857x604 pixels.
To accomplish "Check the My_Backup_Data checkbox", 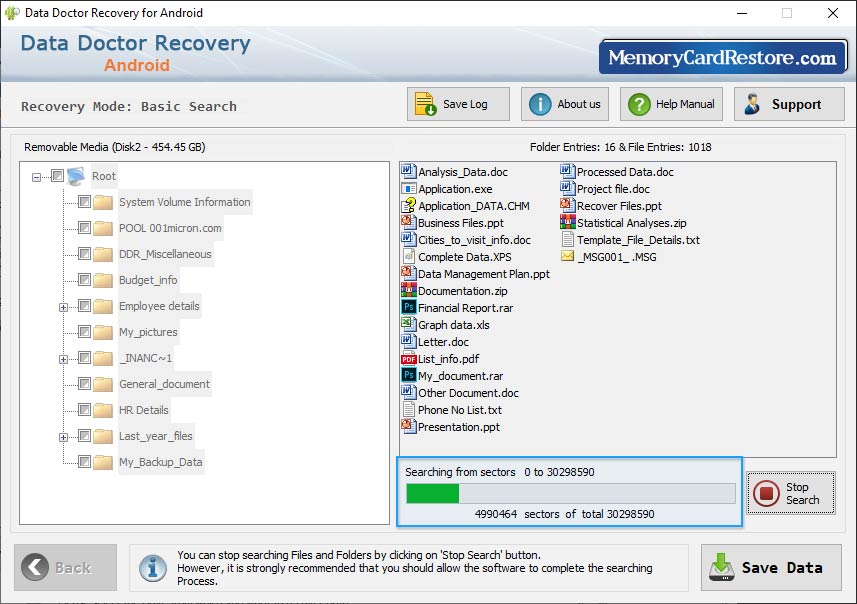I will [x=84, y=462].
